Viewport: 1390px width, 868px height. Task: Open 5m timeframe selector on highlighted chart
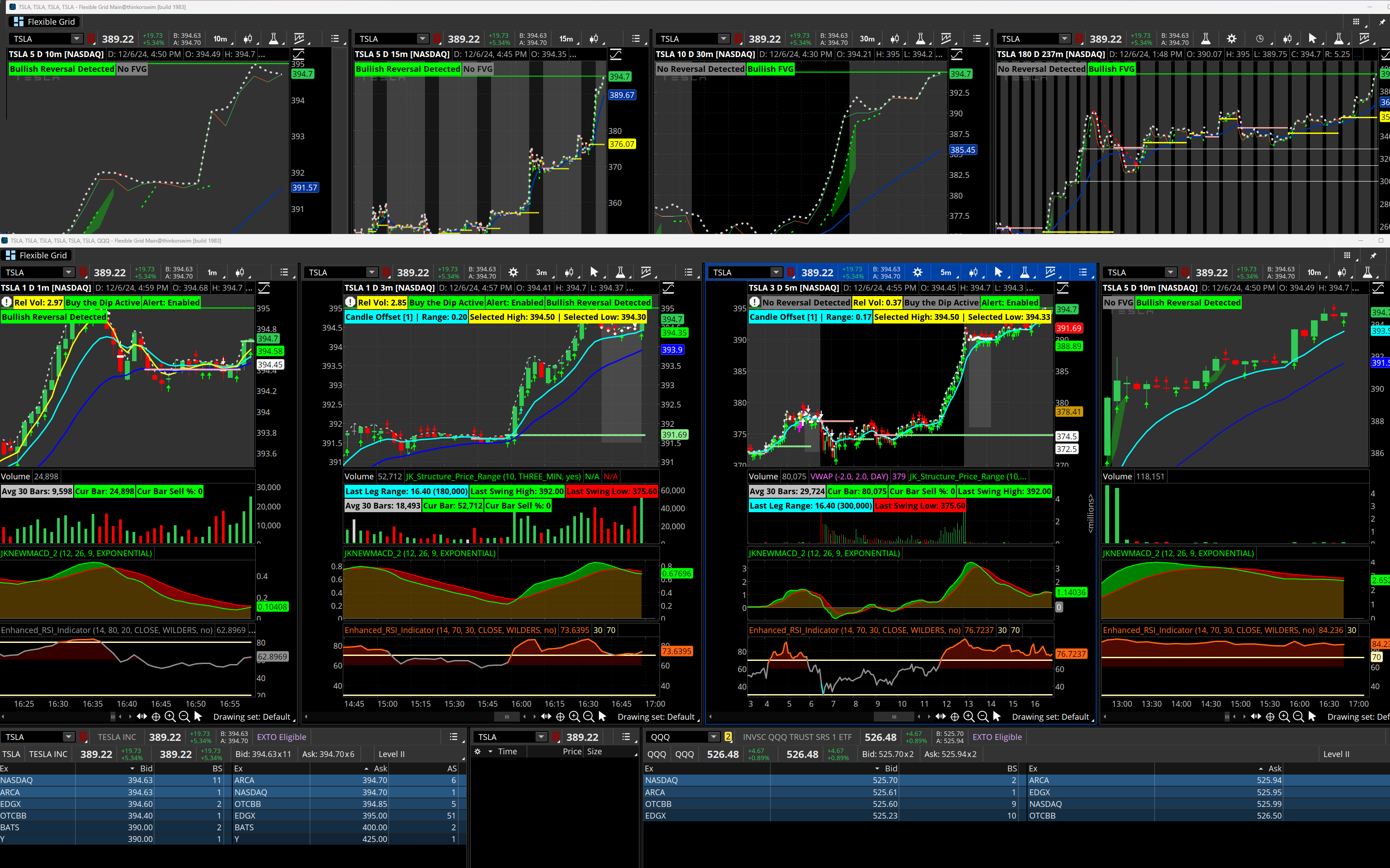(947, 272)
